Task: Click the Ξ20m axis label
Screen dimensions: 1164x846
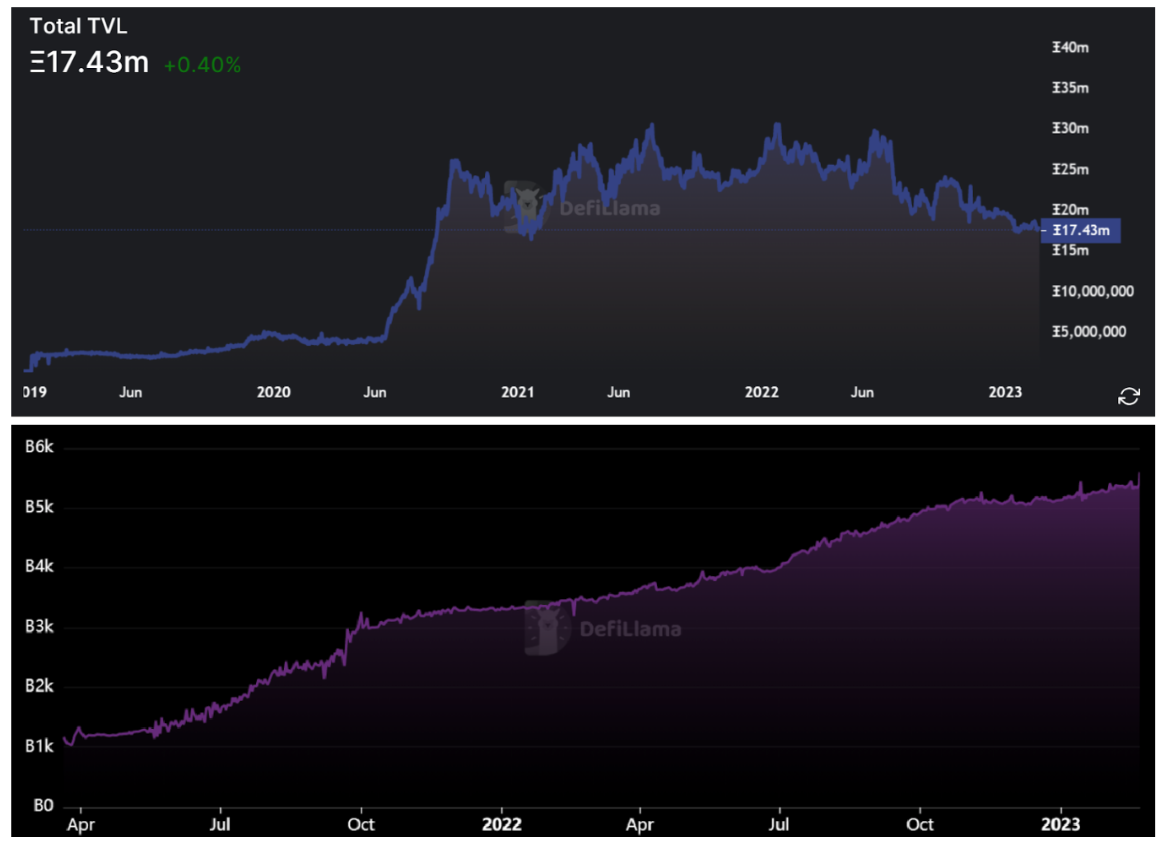Action: (x=1070, y=210)
